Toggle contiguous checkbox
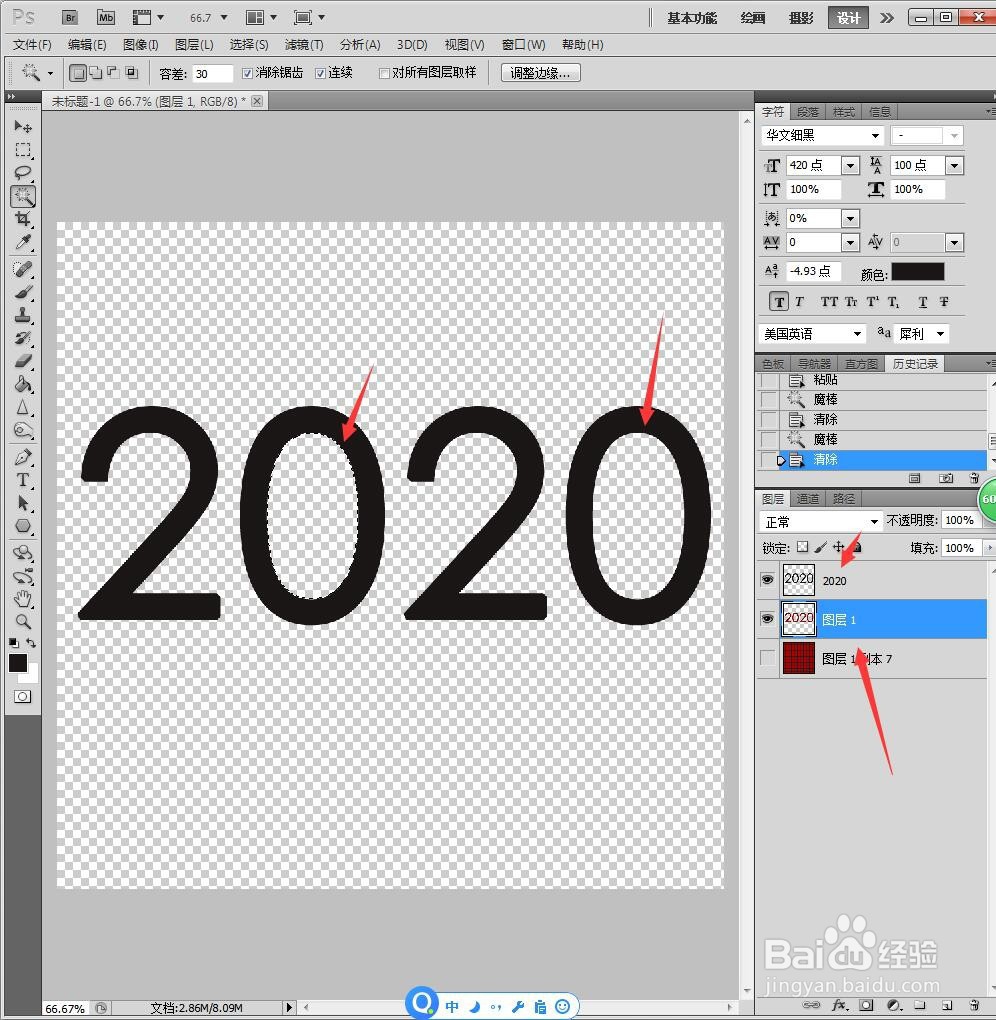 pyautogui.click(x=320, y=73)
